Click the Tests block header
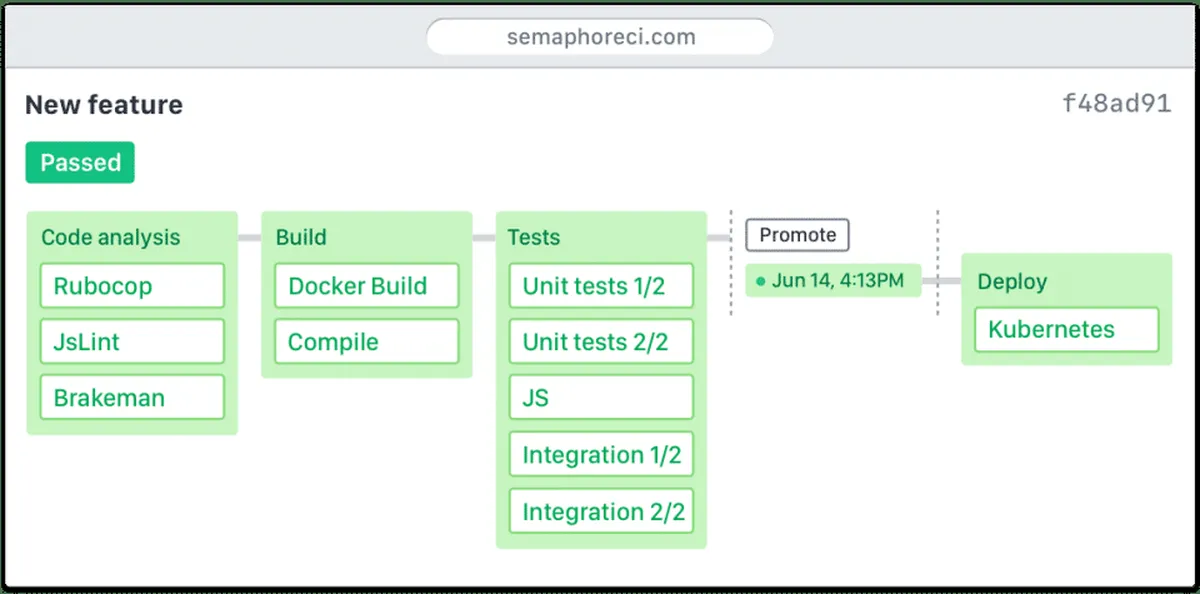The image size is (1200, 594). point(534,238)
